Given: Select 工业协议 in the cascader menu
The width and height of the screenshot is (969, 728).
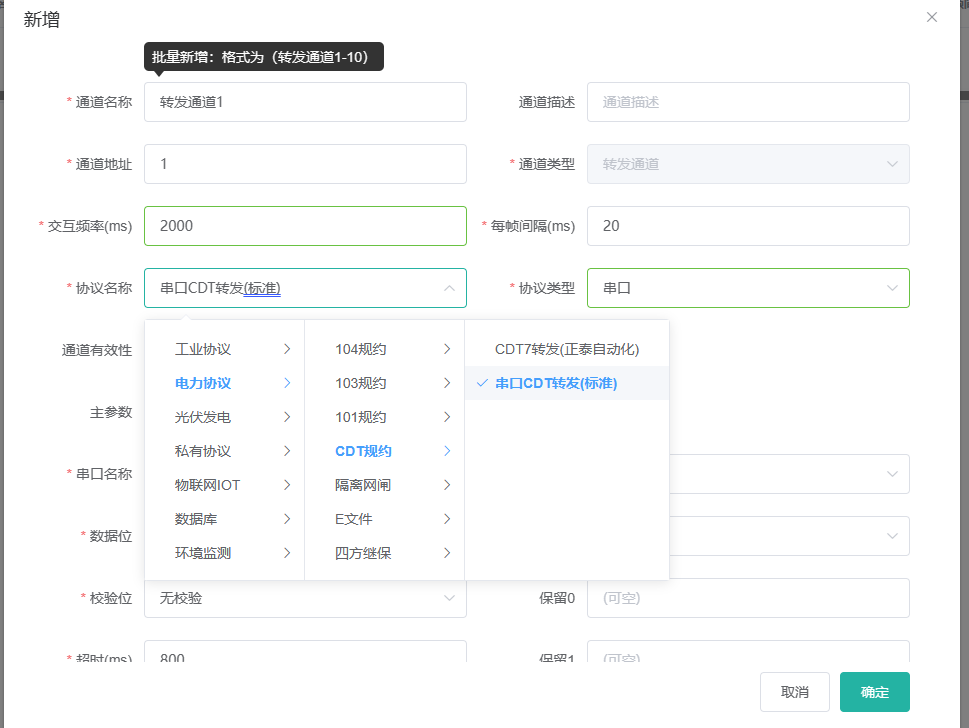Looking at the screenshot, I should tap(225, 349).
